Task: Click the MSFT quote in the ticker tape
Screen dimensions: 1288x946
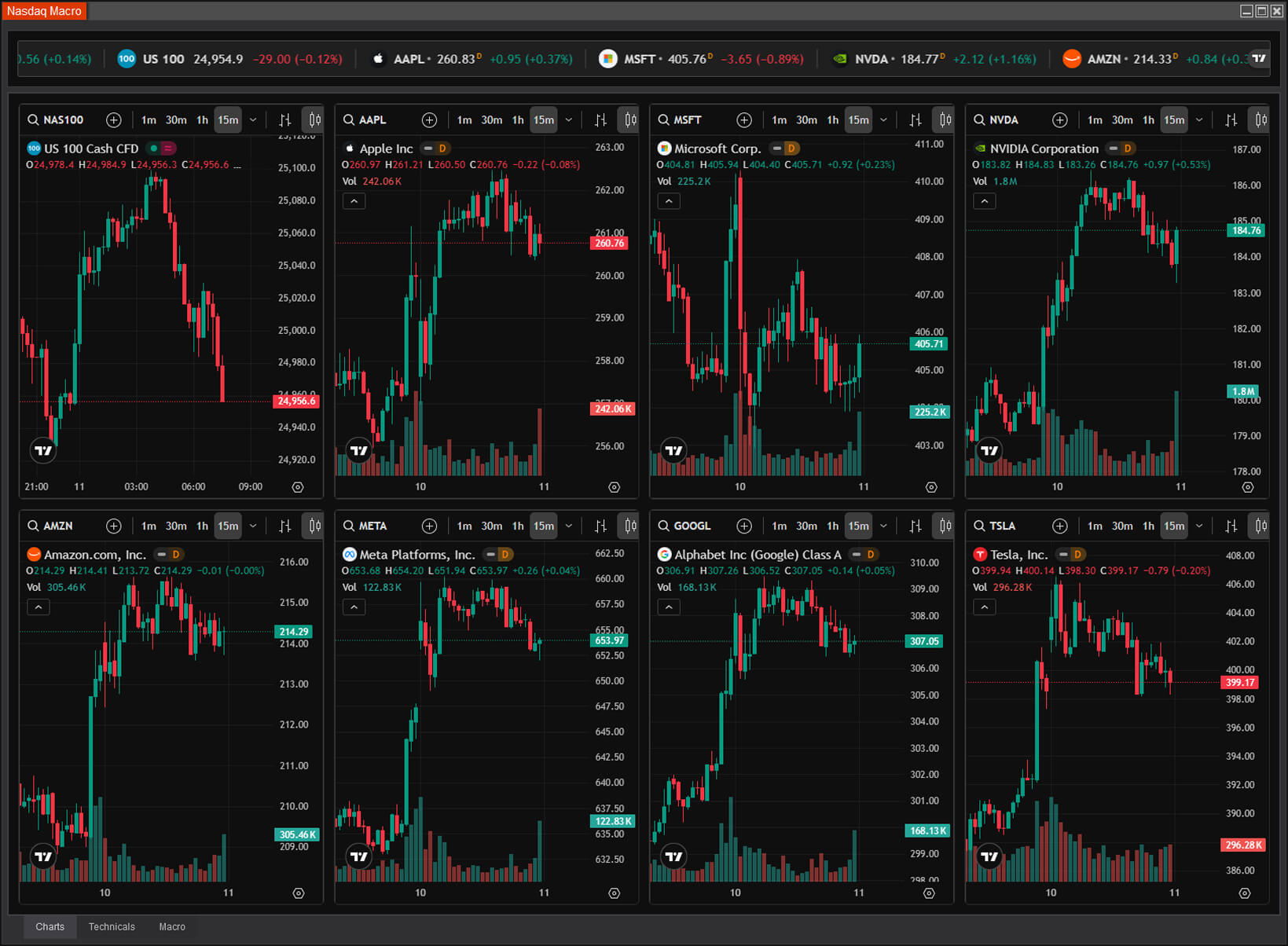Action: (639, 59)
